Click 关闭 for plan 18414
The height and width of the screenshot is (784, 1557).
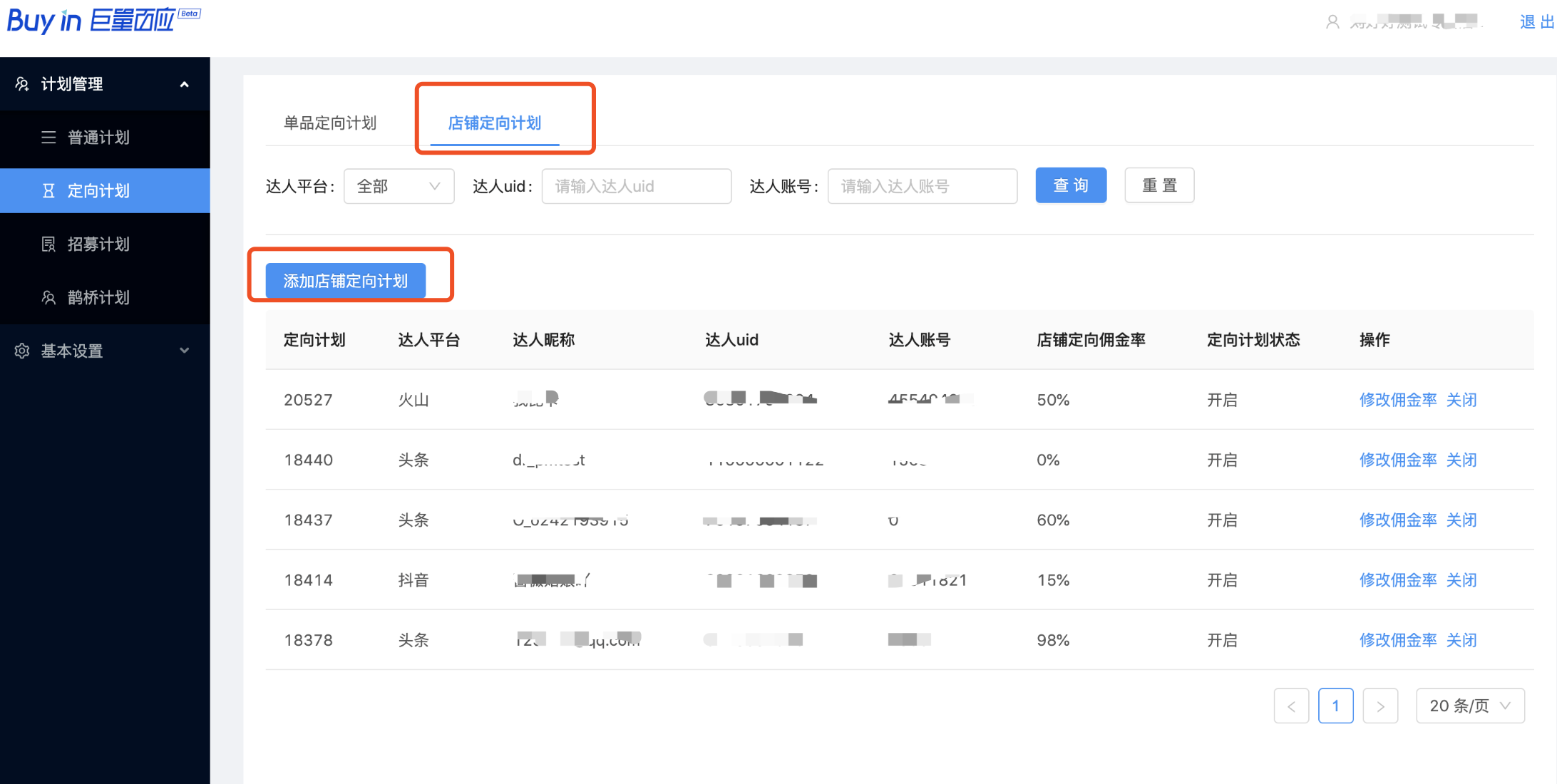pos(1461,580)
